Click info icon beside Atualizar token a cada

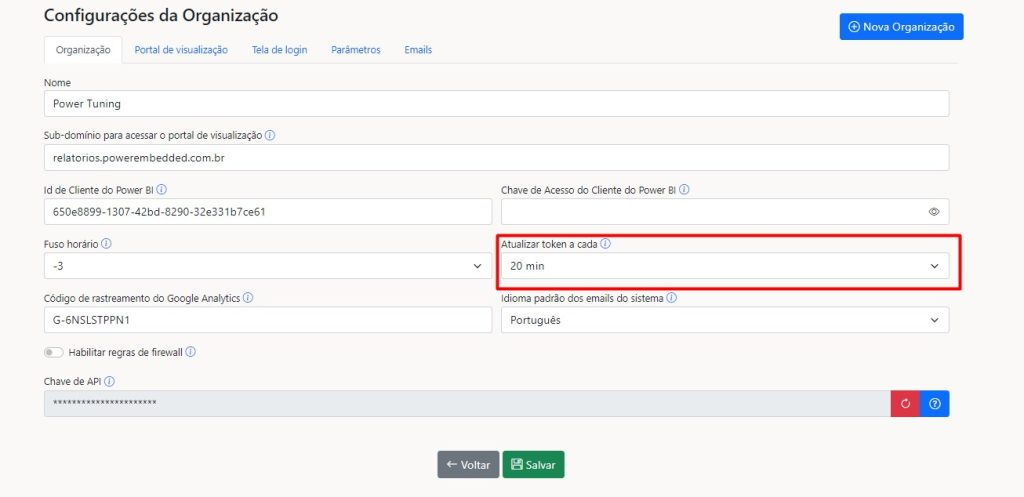605,243
